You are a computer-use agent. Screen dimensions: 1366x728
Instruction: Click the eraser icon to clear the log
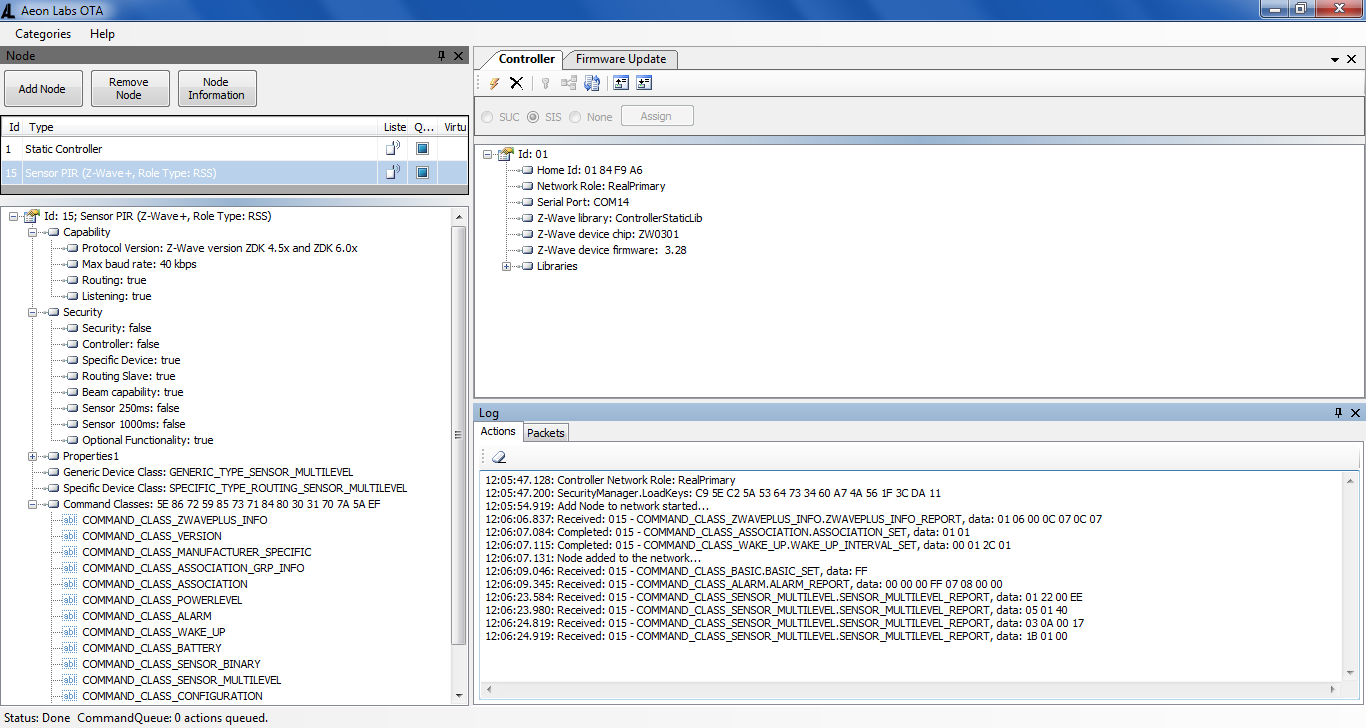tap(498, 456)
